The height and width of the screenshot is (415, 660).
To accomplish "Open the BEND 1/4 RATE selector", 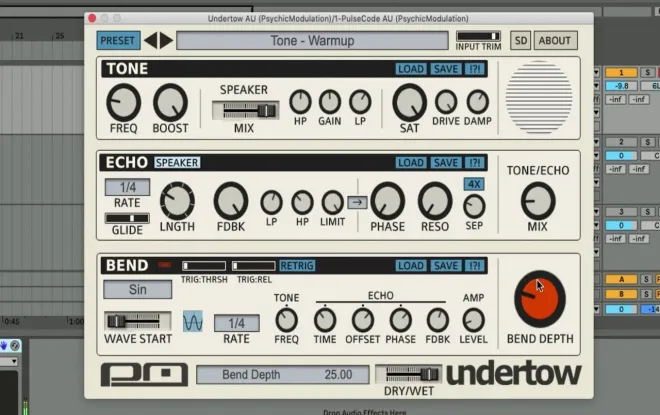I will tap(237, 323).
